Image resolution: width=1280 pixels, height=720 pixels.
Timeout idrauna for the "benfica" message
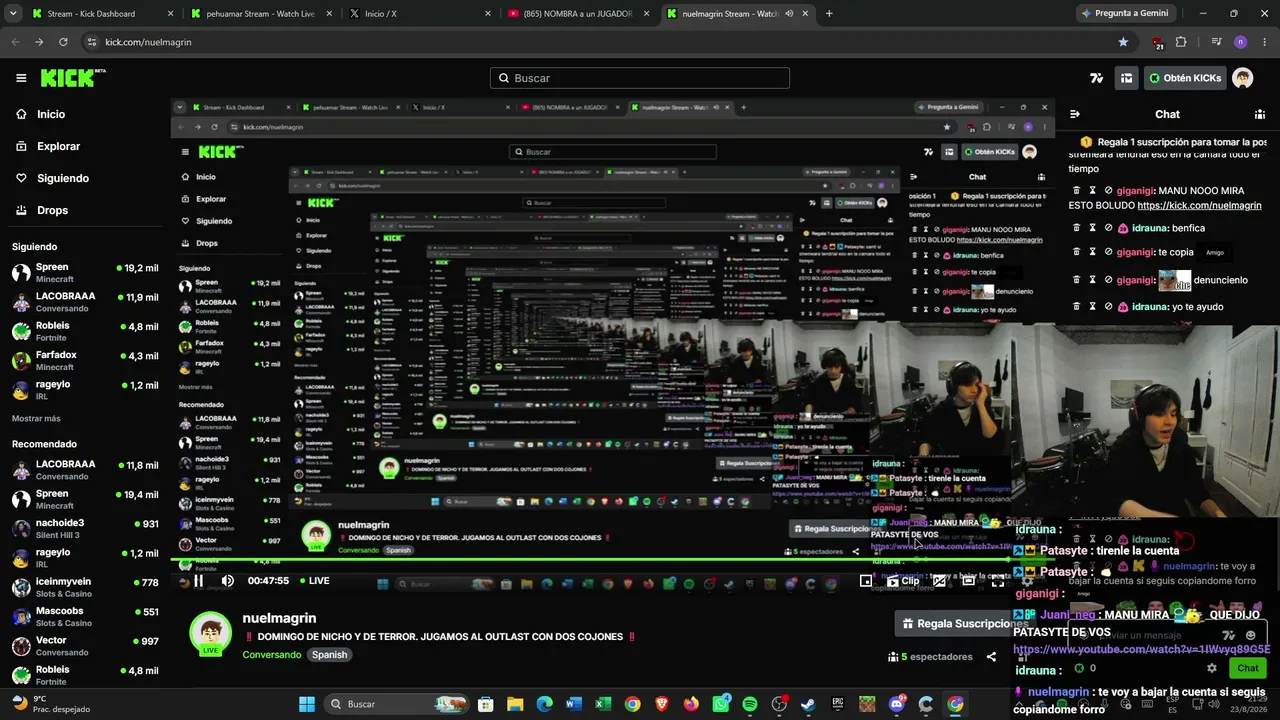pyautogui.click(x=1092, y=228)
